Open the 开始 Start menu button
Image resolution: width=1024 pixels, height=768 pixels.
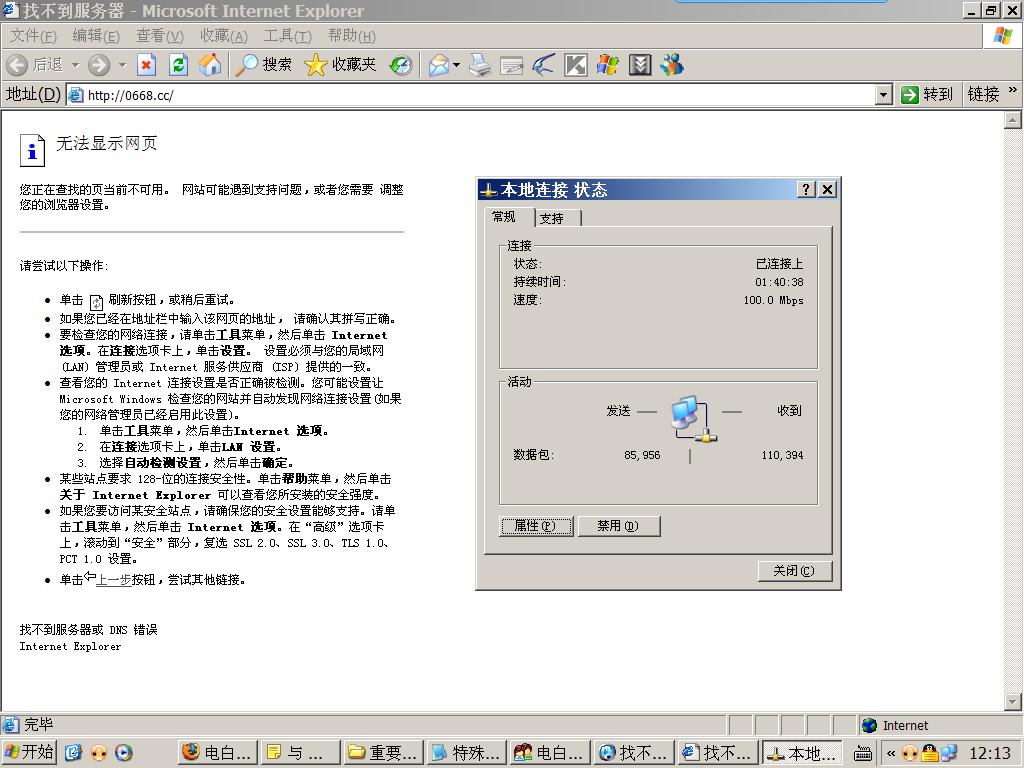coord(29,753)
